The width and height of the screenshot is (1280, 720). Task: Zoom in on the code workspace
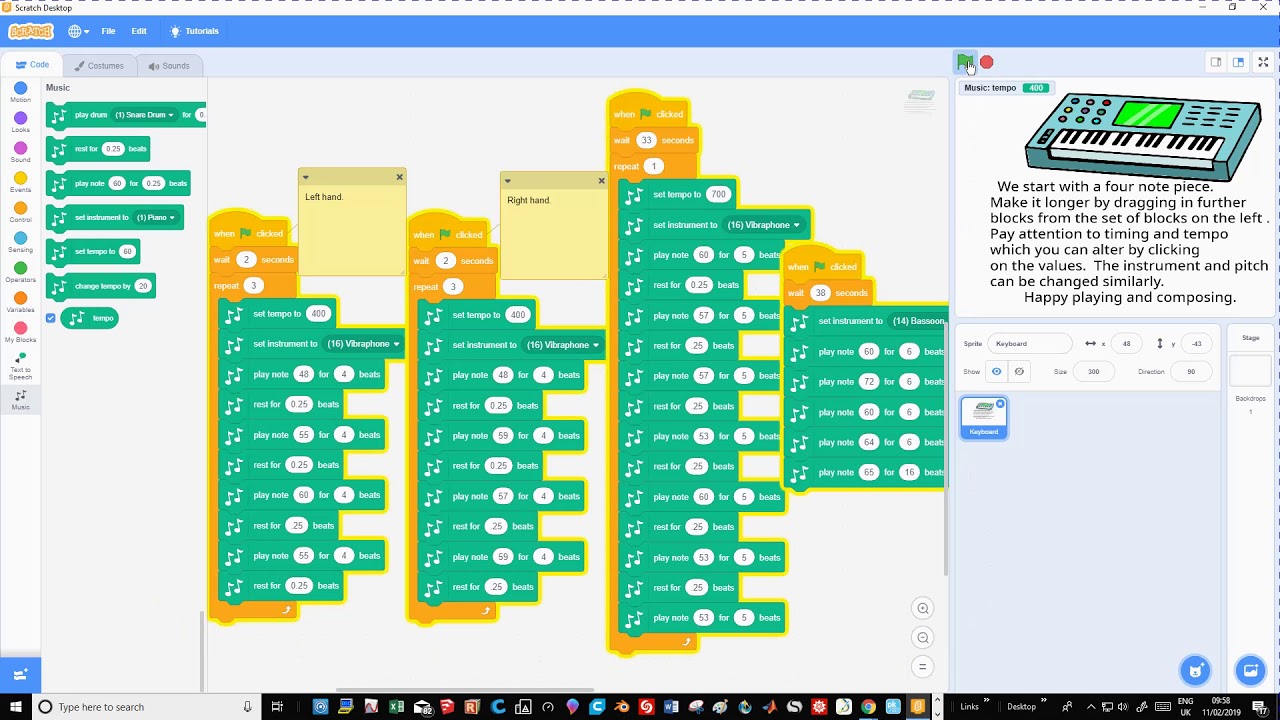click(923, 608)
